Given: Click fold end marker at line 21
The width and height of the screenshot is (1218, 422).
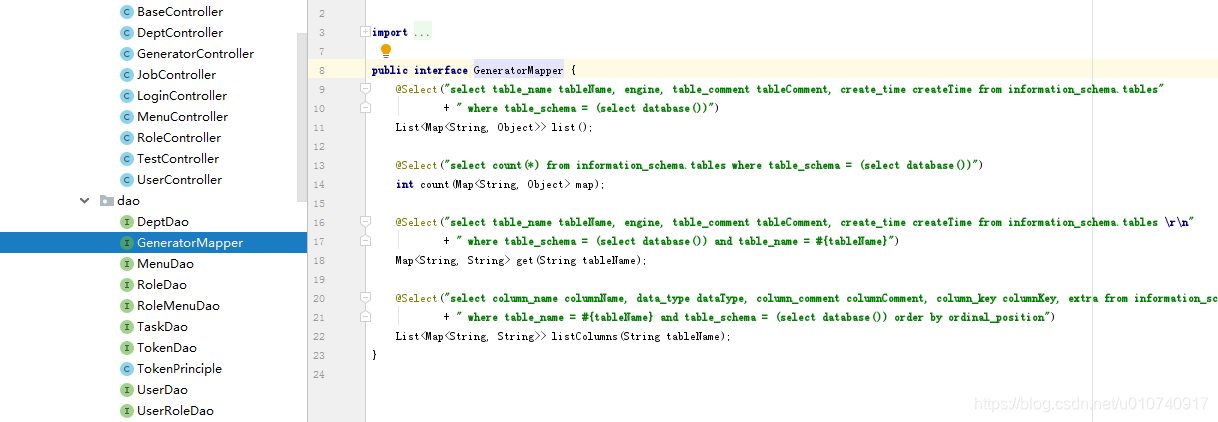Looking at the screenshot, I should click(365, 318).
